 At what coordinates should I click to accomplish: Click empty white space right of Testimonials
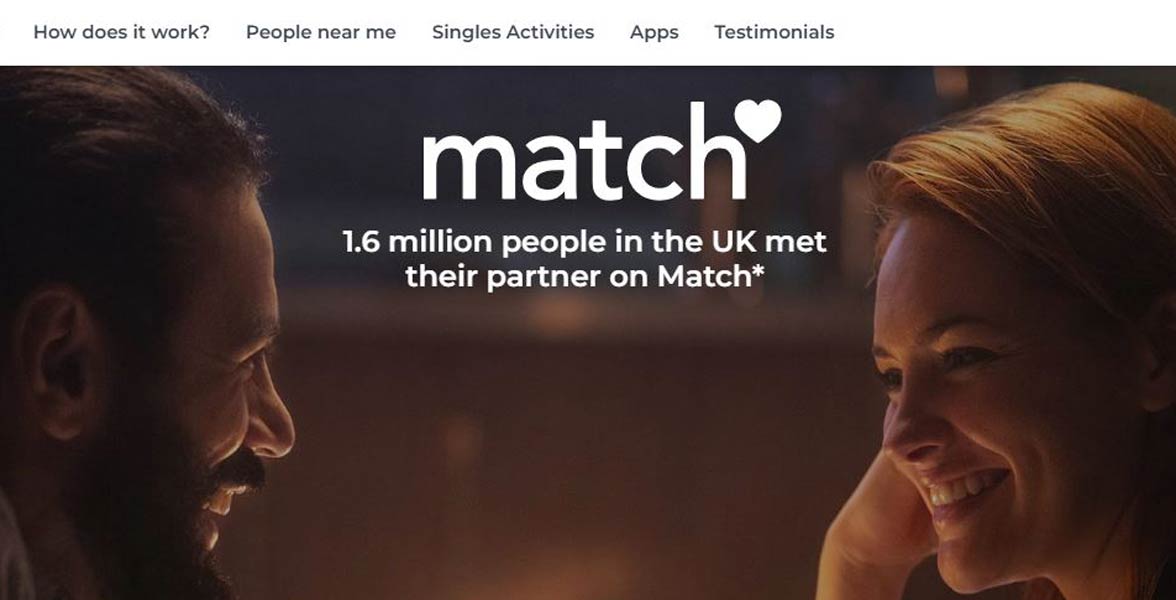pyautogui.click(x=1005, y=32)
